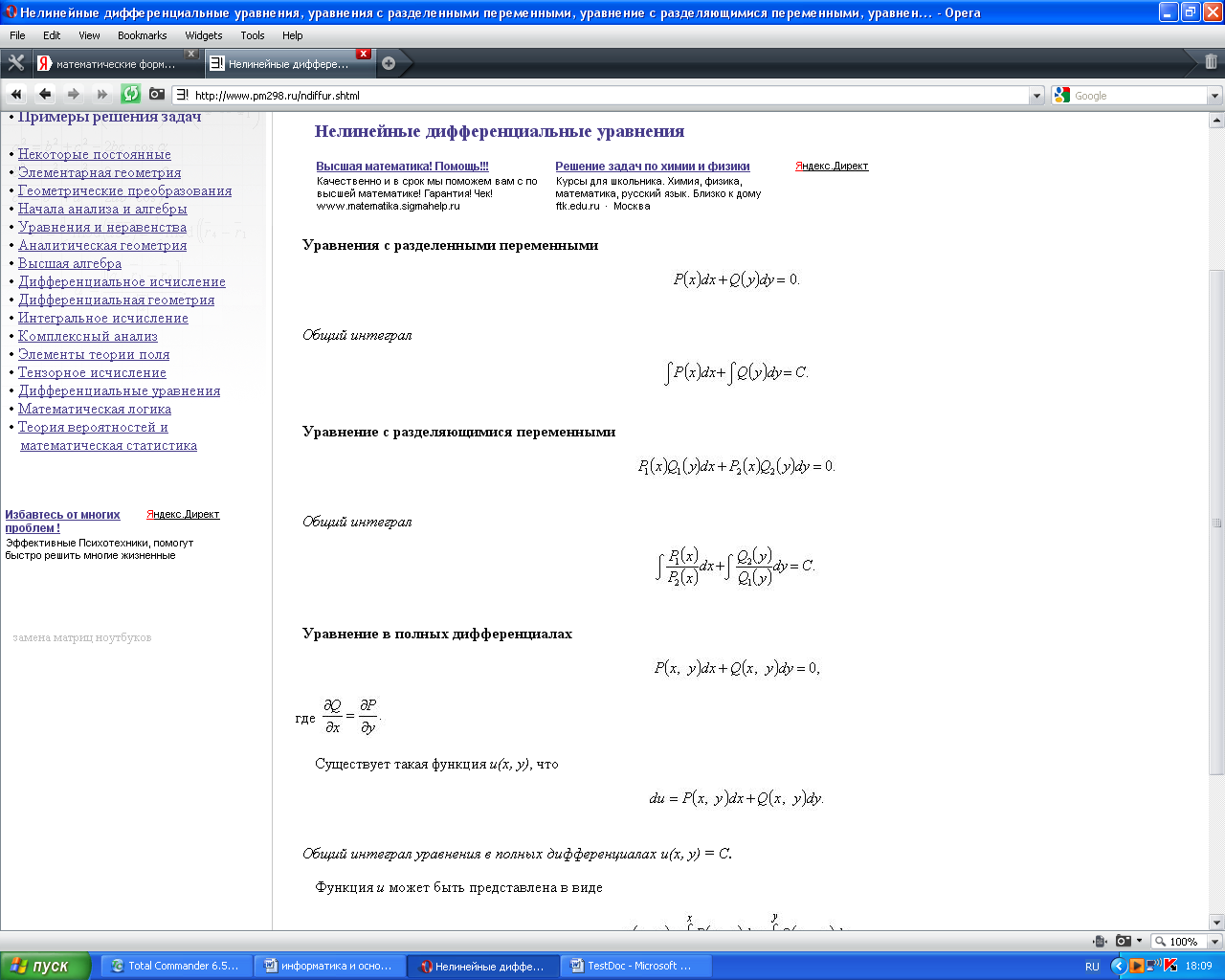Open the 'Некоторые постоянные' link
1225x980 pixels.
pos(95,154)
